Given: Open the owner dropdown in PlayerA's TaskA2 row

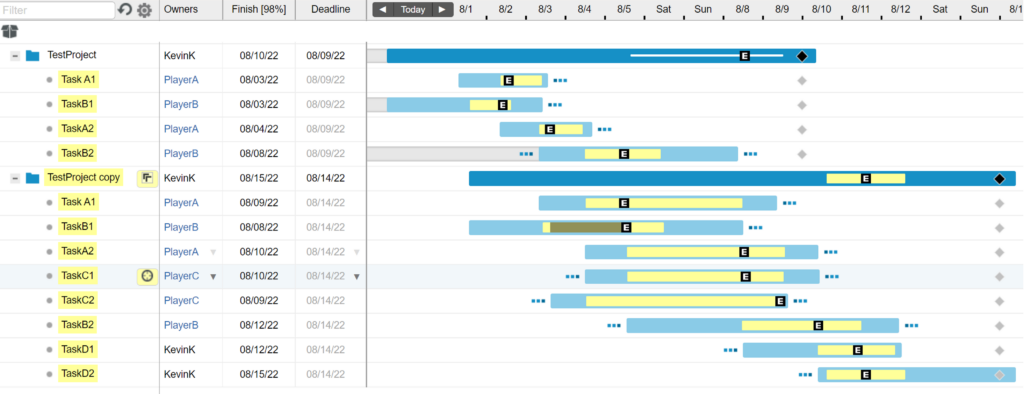Looking at the screenshot, I should click(213, 252).
